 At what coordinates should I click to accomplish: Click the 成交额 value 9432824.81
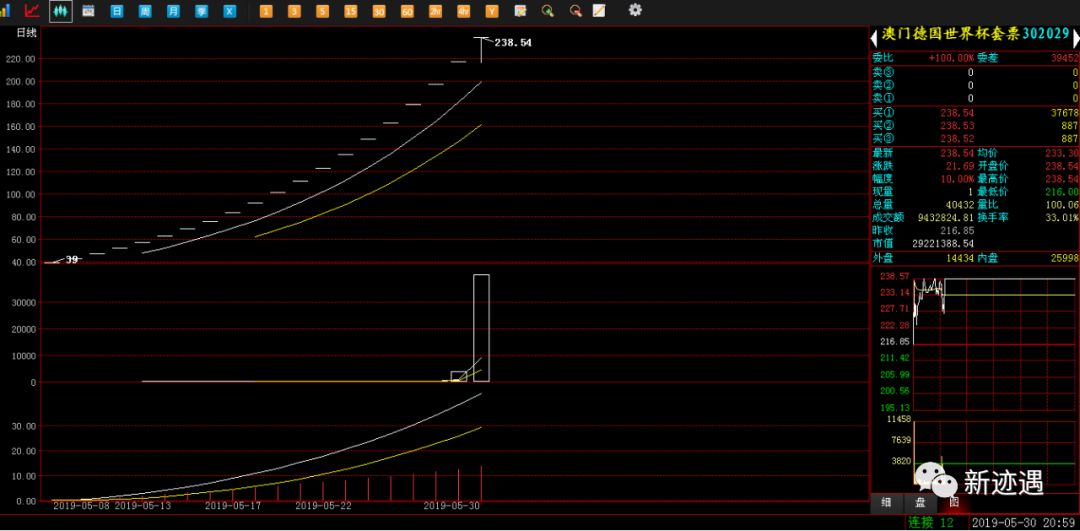[x=946, y=218]
